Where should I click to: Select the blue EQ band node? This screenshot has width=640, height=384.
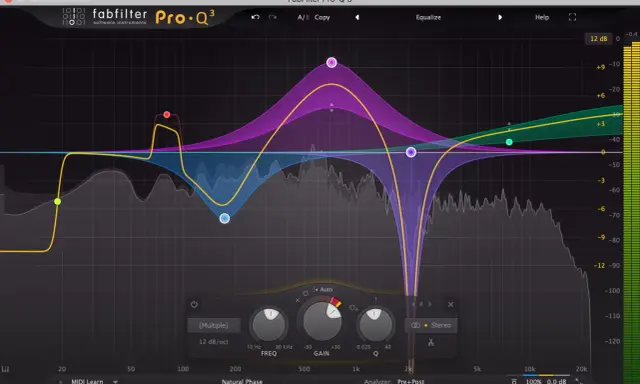(x=224, y=218)
